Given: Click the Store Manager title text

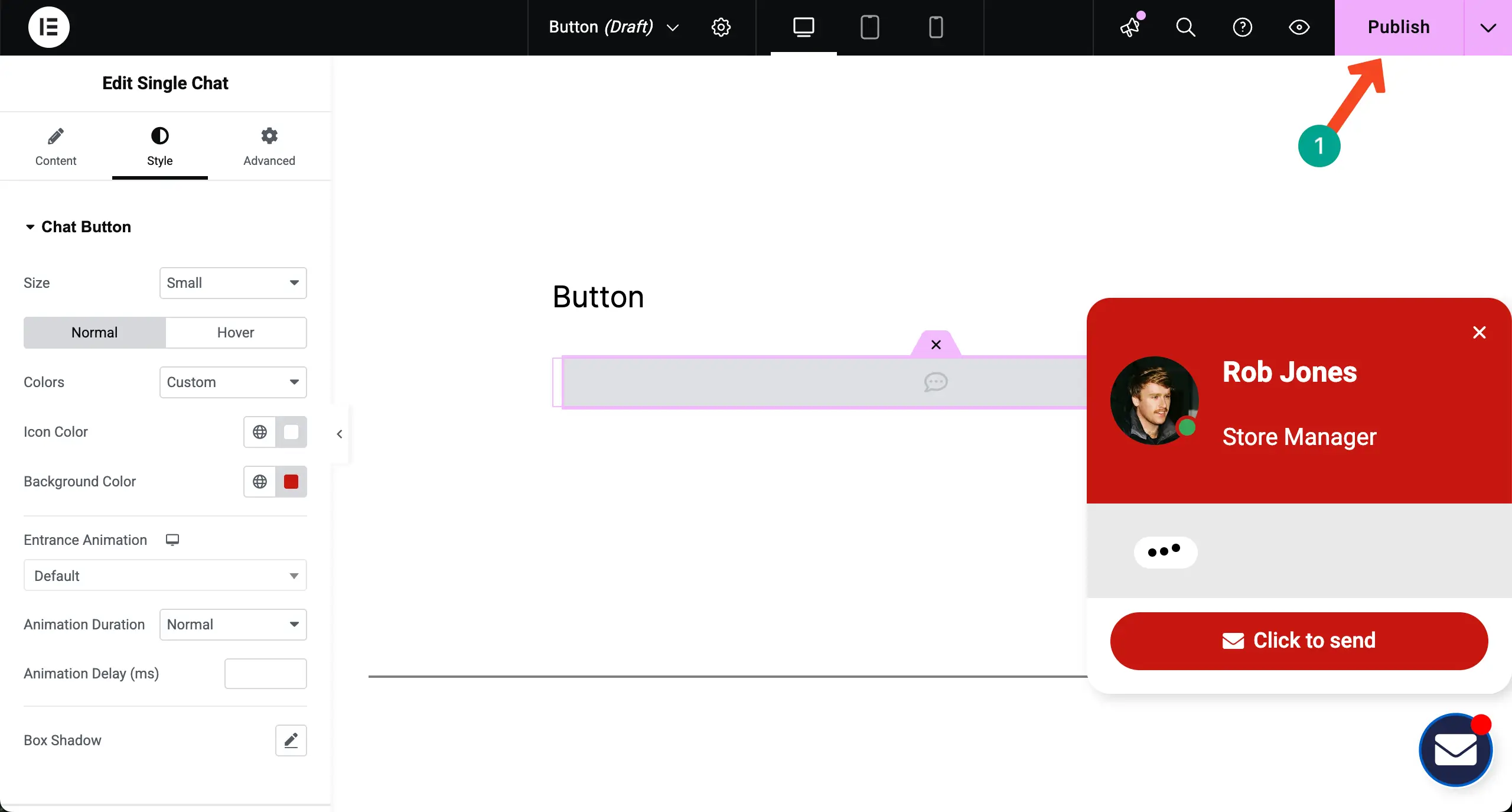Looking at the screenshot, I should tap(1299, 437).
